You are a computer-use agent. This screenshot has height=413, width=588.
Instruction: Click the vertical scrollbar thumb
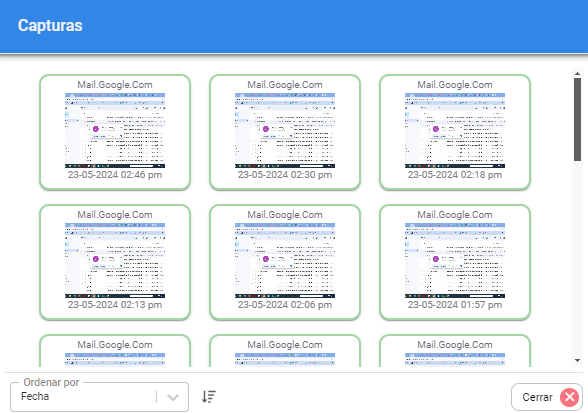coord(578,120)
